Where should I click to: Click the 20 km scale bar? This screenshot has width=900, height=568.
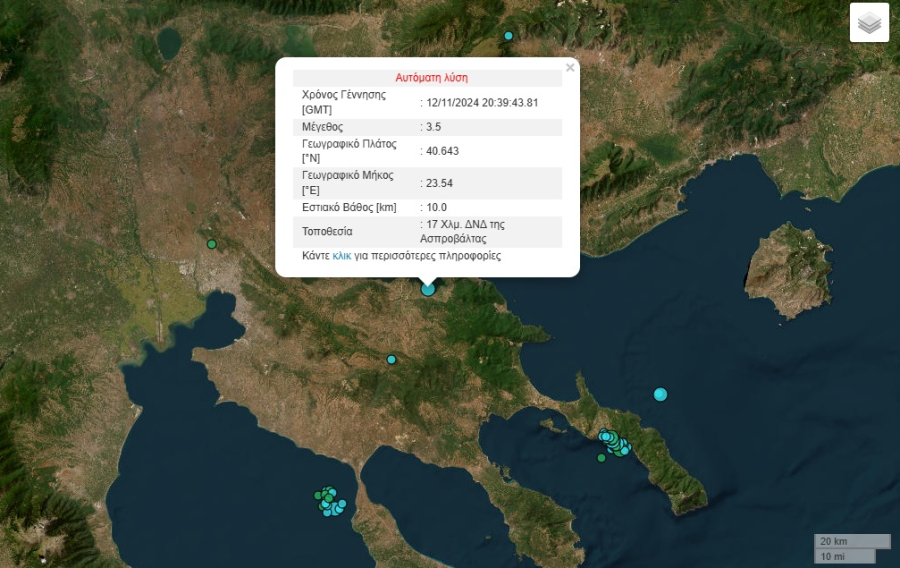click(x=851, y=541)
